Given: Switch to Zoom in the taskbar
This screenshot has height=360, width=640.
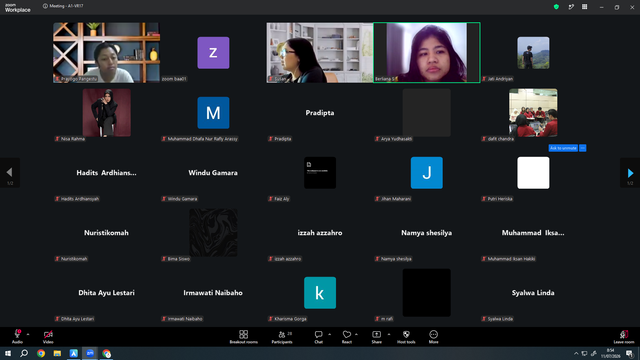Looking at the screenshot, I should [90, 353].
